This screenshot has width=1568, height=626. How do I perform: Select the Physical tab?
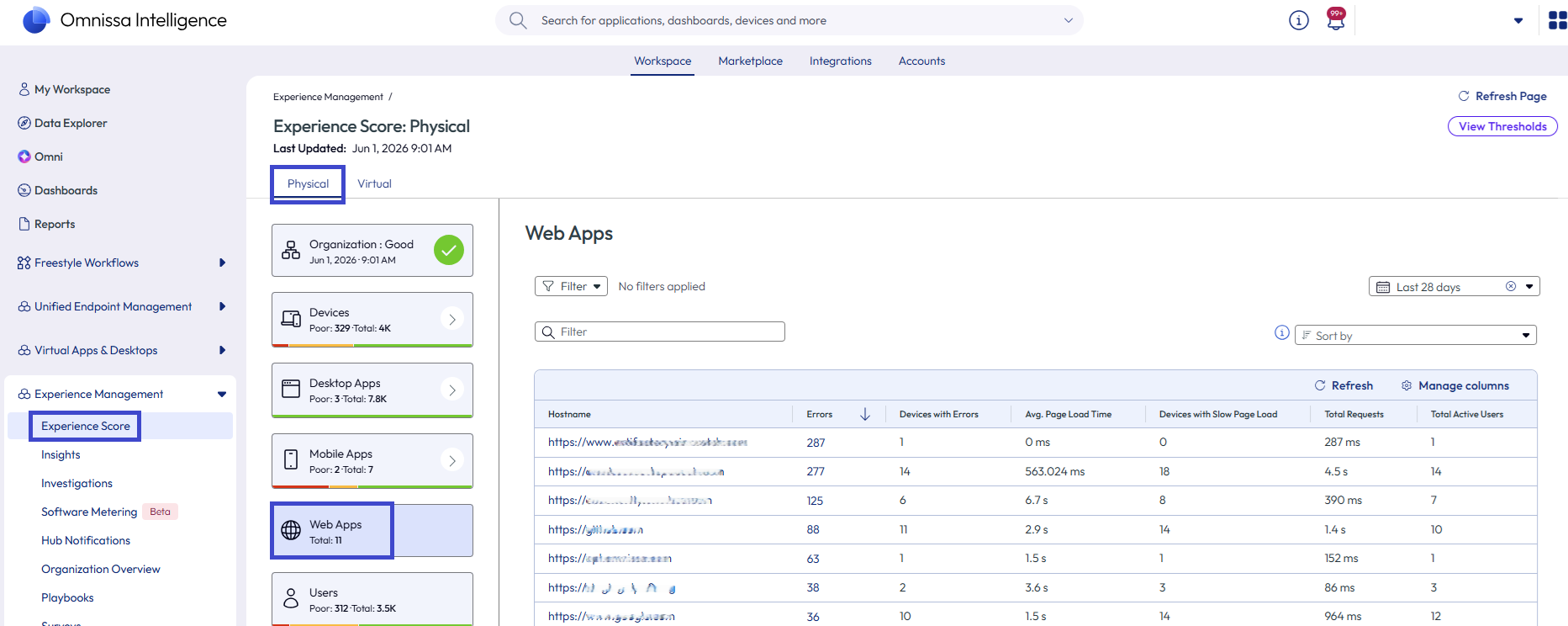click(308, 183)
